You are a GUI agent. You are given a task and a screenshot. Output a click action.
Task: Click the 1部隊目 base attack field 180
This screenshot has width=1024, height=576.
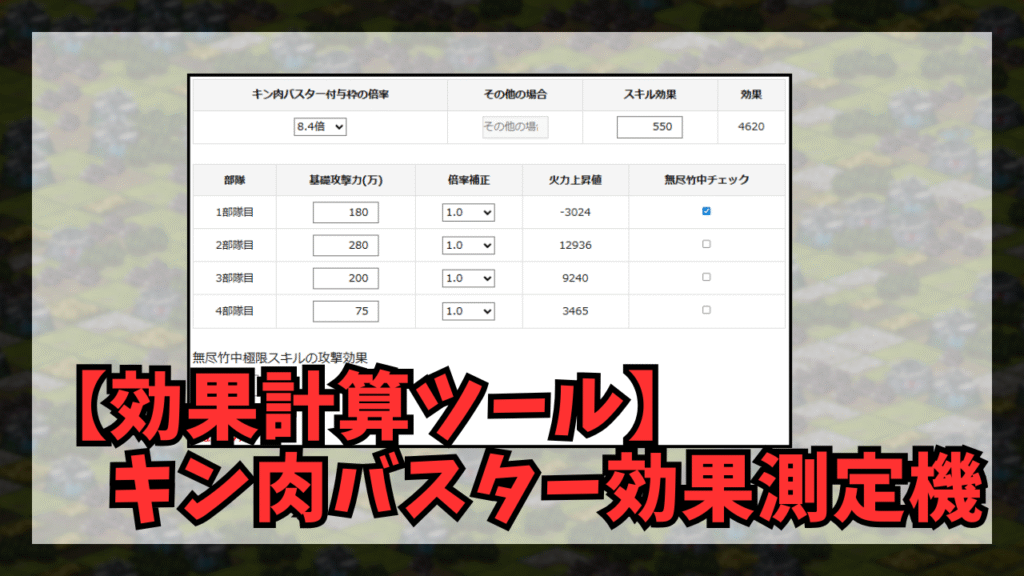tap(345, 212)
